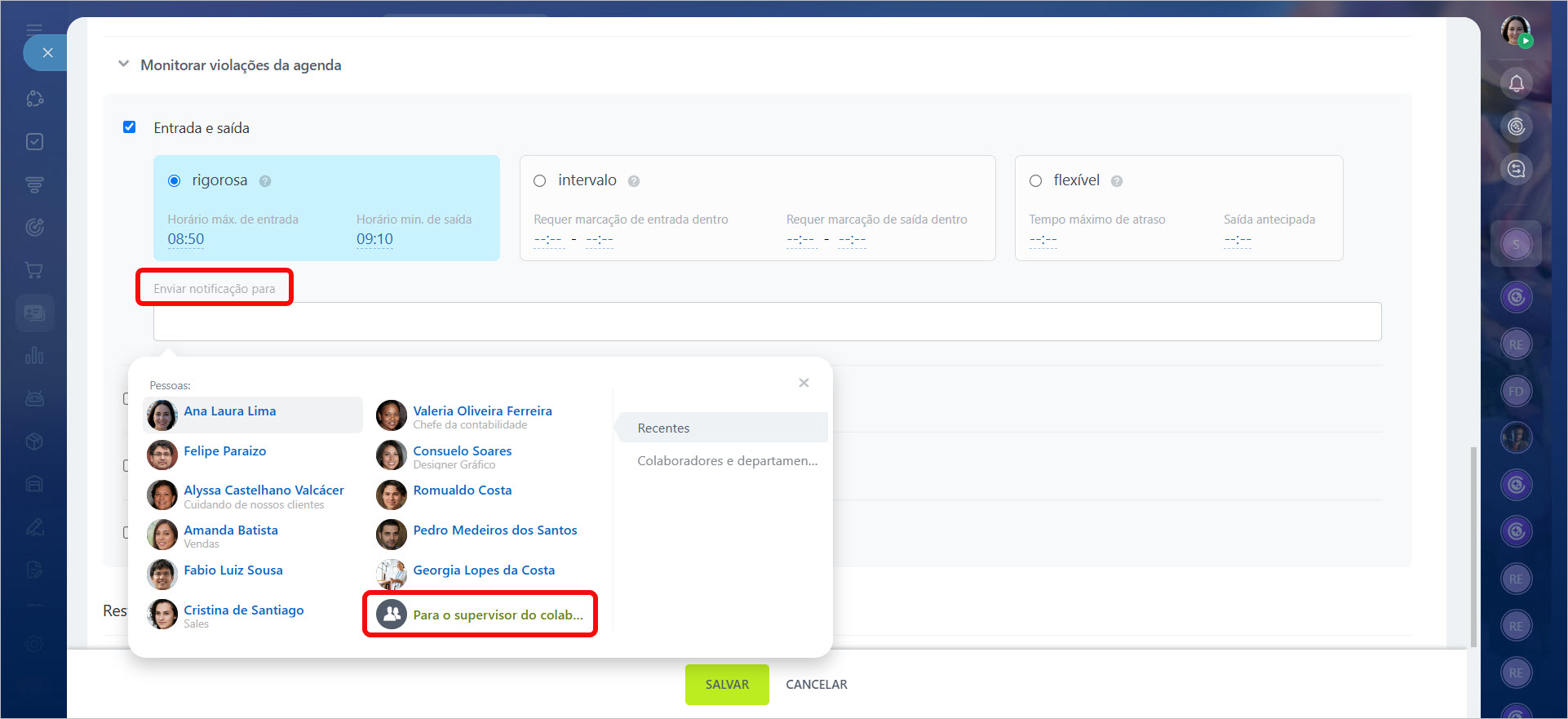Open the 08:50 max entry time picker
The height and width of the screenshot is (719, 1568).
pyautogui.click(x=186, y=239)
